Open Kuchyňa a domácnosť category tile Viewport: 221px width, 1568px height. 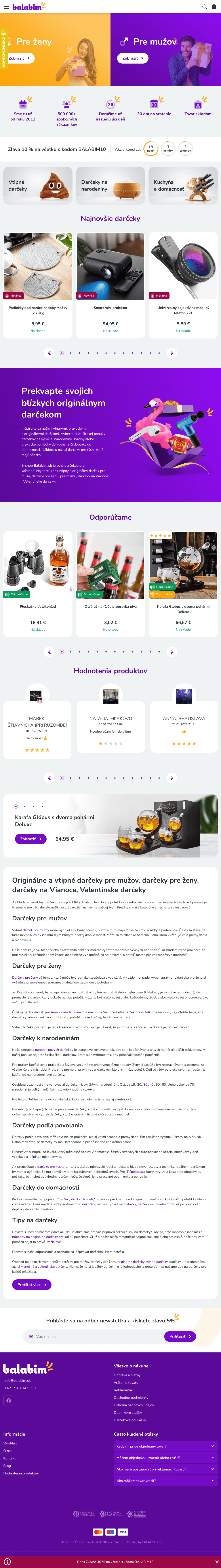(x=183, y=186)
